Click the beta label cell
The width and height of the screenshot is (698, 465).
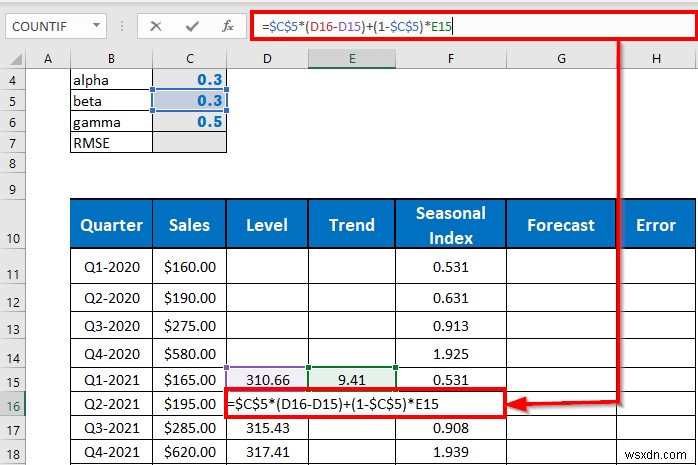(111, 101)
